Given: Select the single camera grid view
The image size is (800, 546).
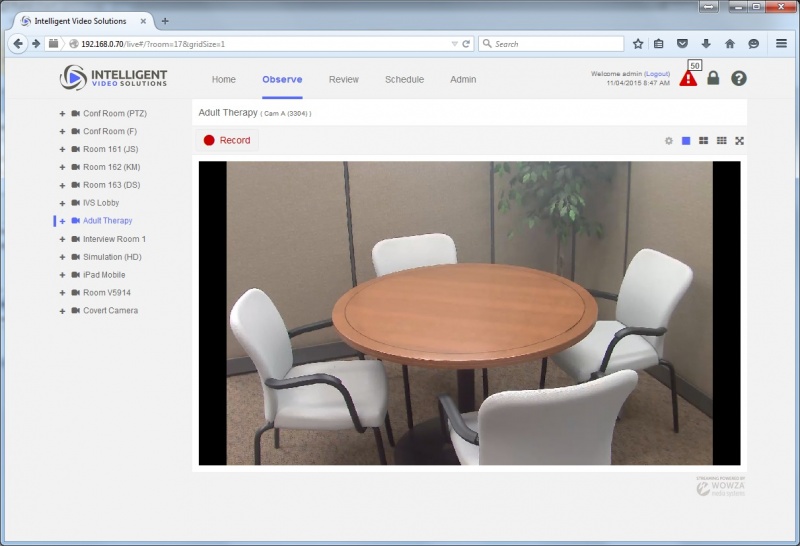Looking at the screenshot, I should pos(686,141).
